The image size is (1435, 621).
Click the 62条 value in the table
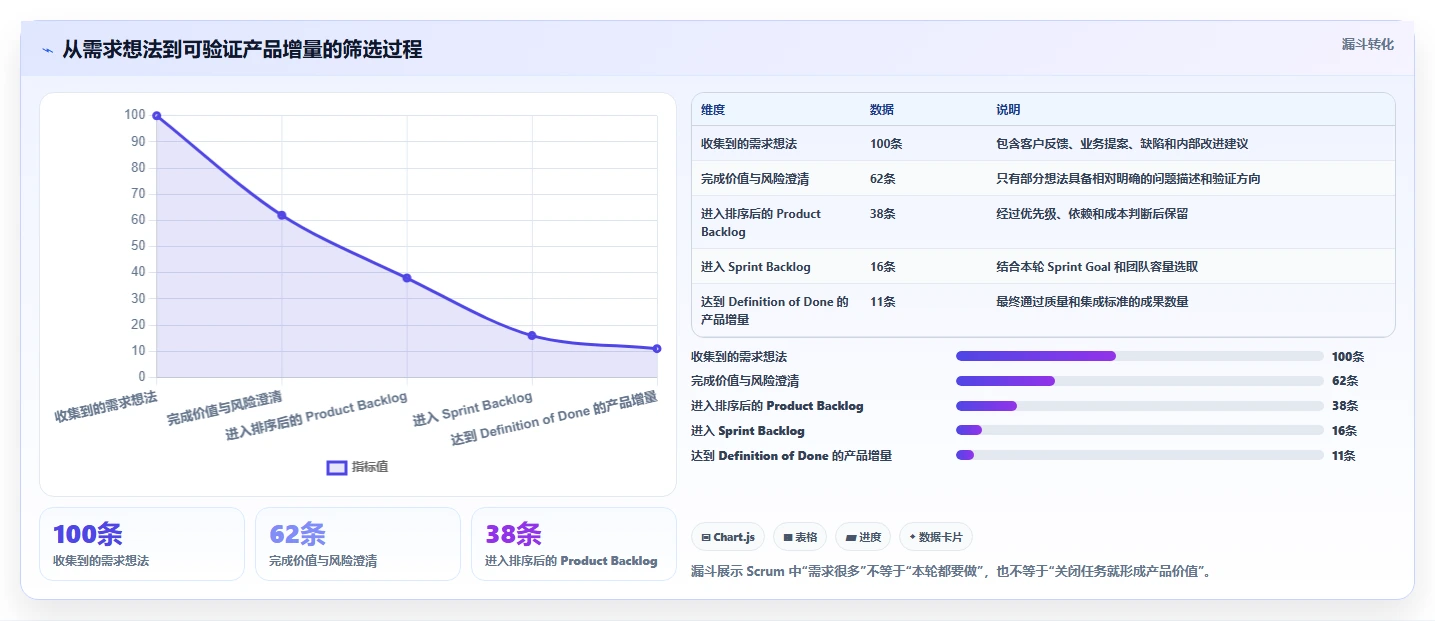coord(883,179)
